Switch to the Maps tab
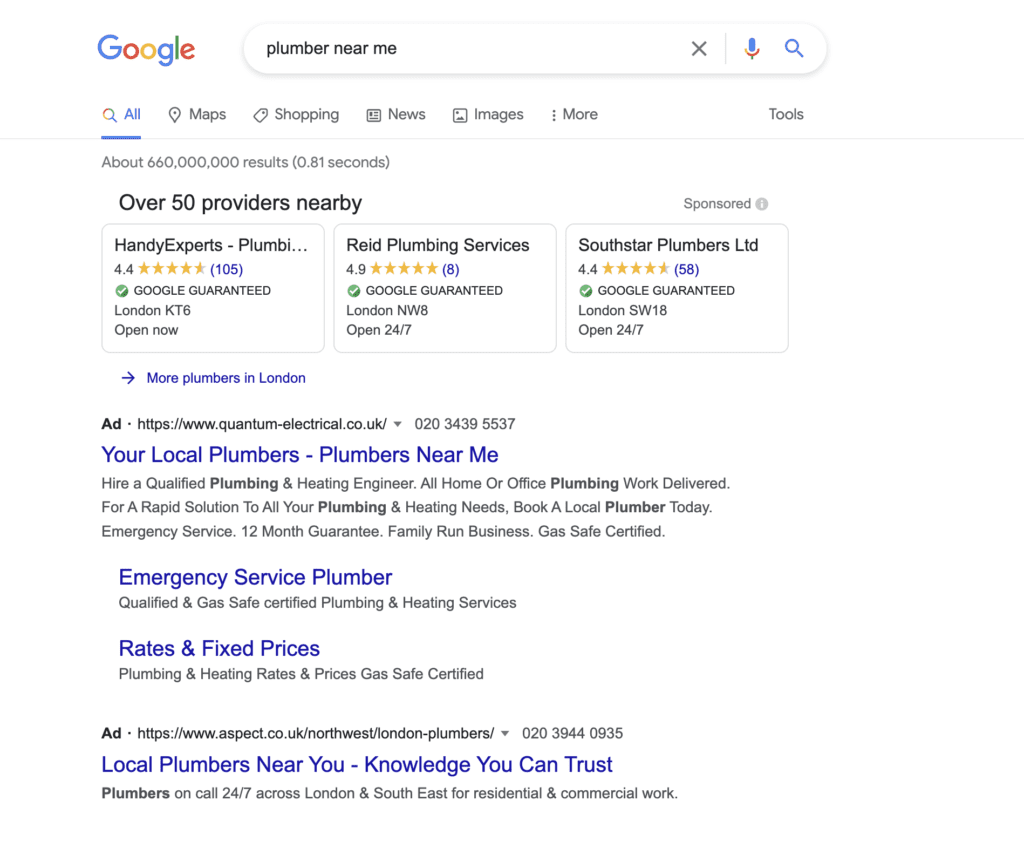 coord(197,115)
